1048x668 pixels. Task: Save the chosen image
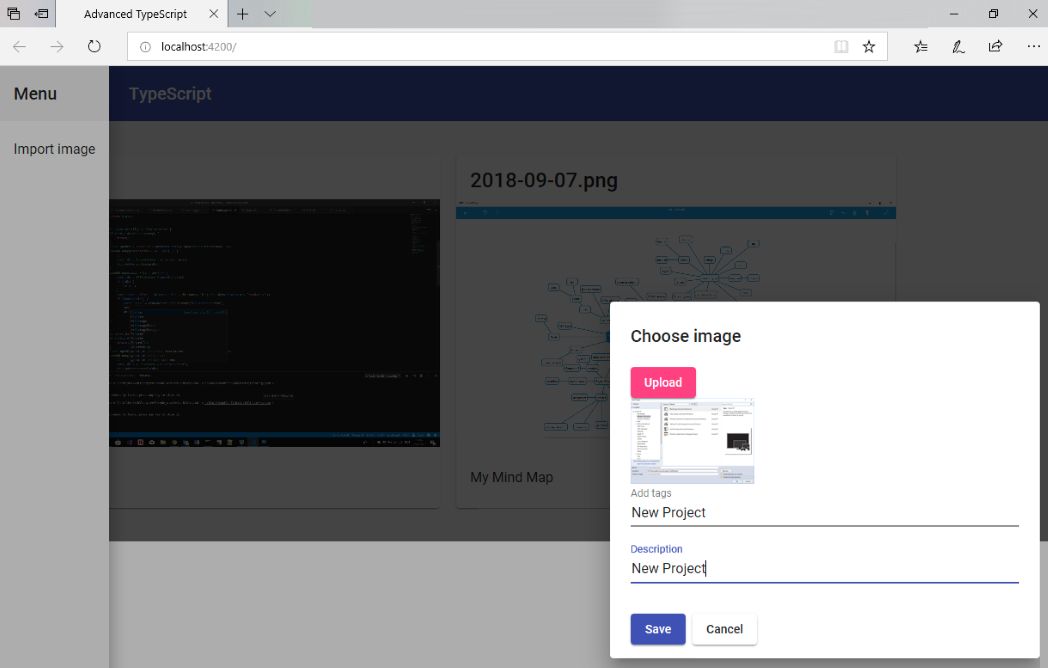pyautogui.click(x=657, y=629)
